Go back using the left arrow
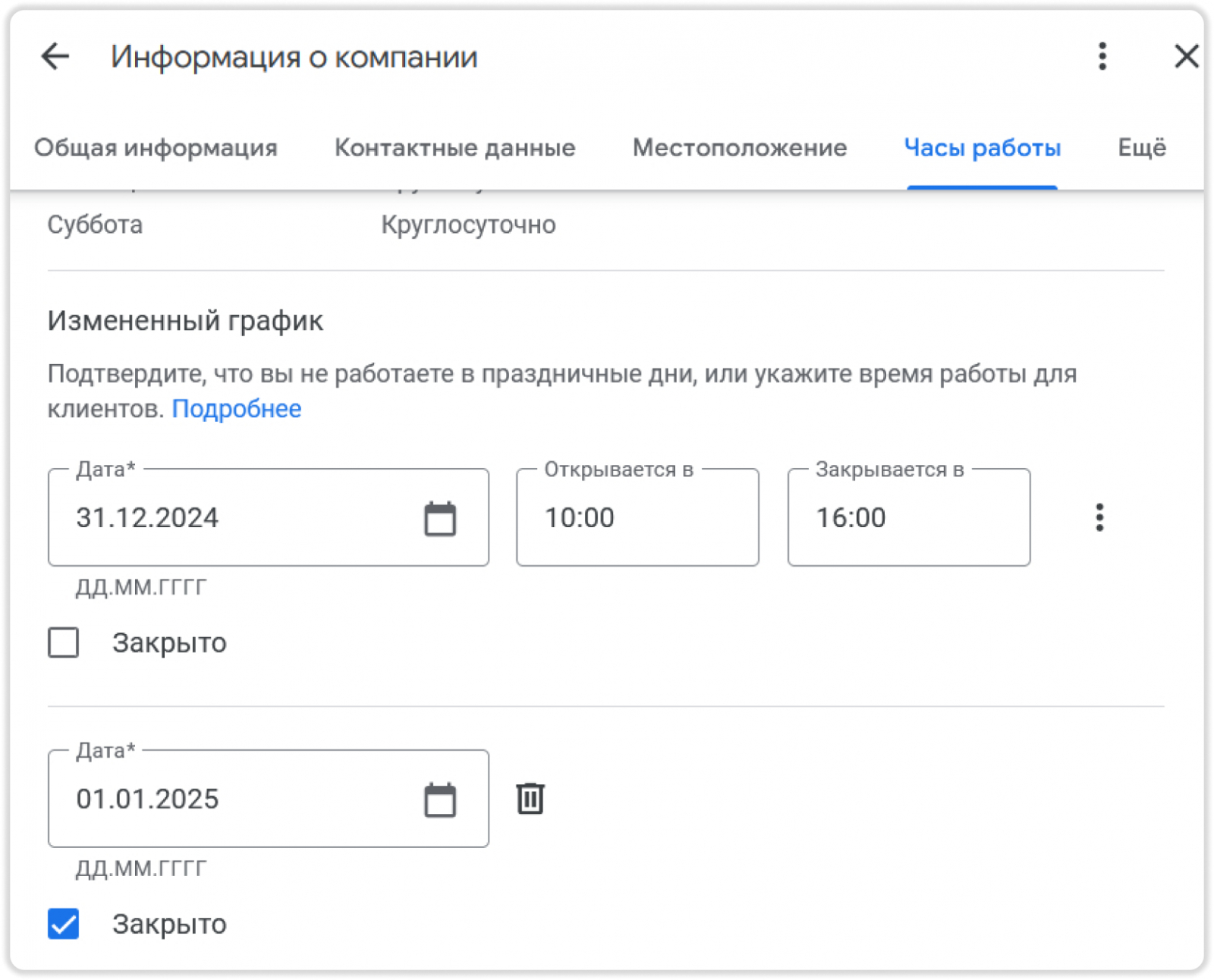 pyautogui.click(x=55, y=57)
